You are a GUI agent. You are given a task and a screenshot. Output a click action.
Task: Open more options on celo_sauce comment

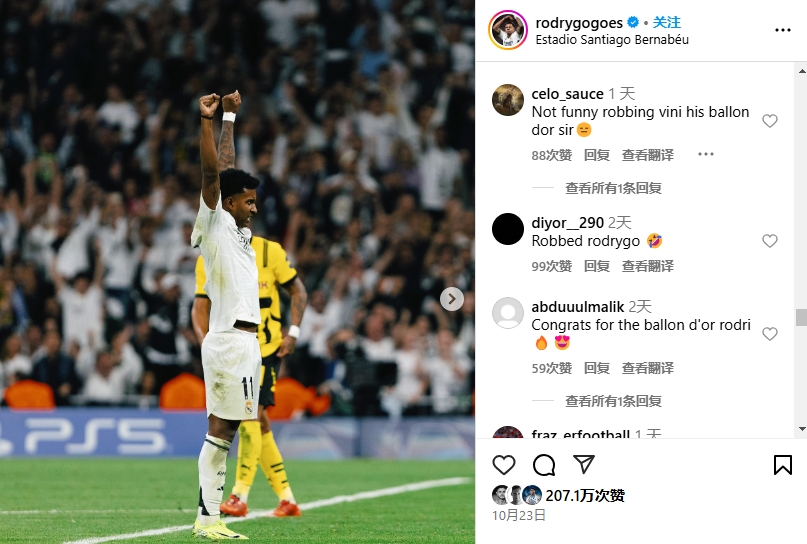coord(706,154)
